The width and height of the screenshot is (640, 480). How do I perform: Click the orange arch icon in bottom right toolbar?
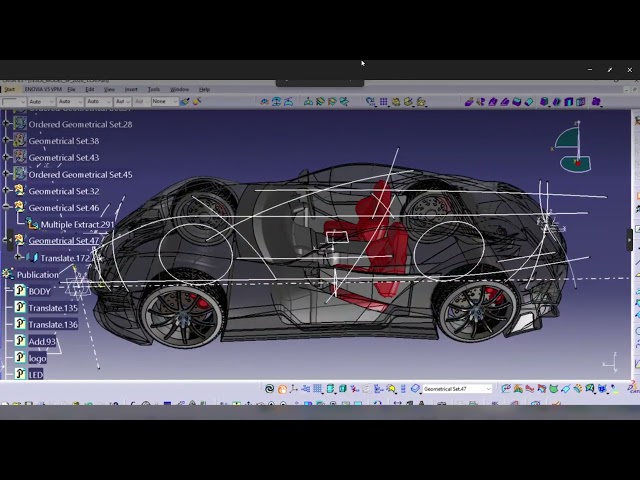(x=518, y=389)
